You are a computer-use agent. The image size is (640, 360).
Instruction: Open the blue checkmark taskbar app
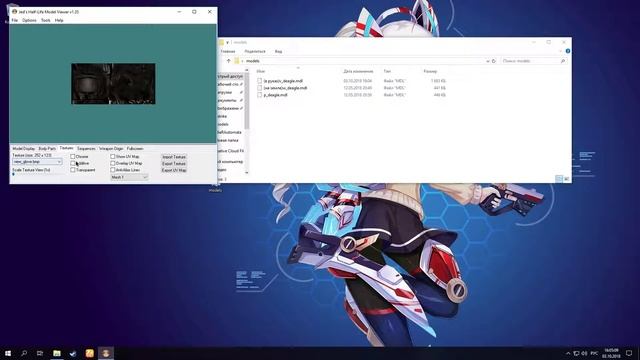tap(73, 353)
